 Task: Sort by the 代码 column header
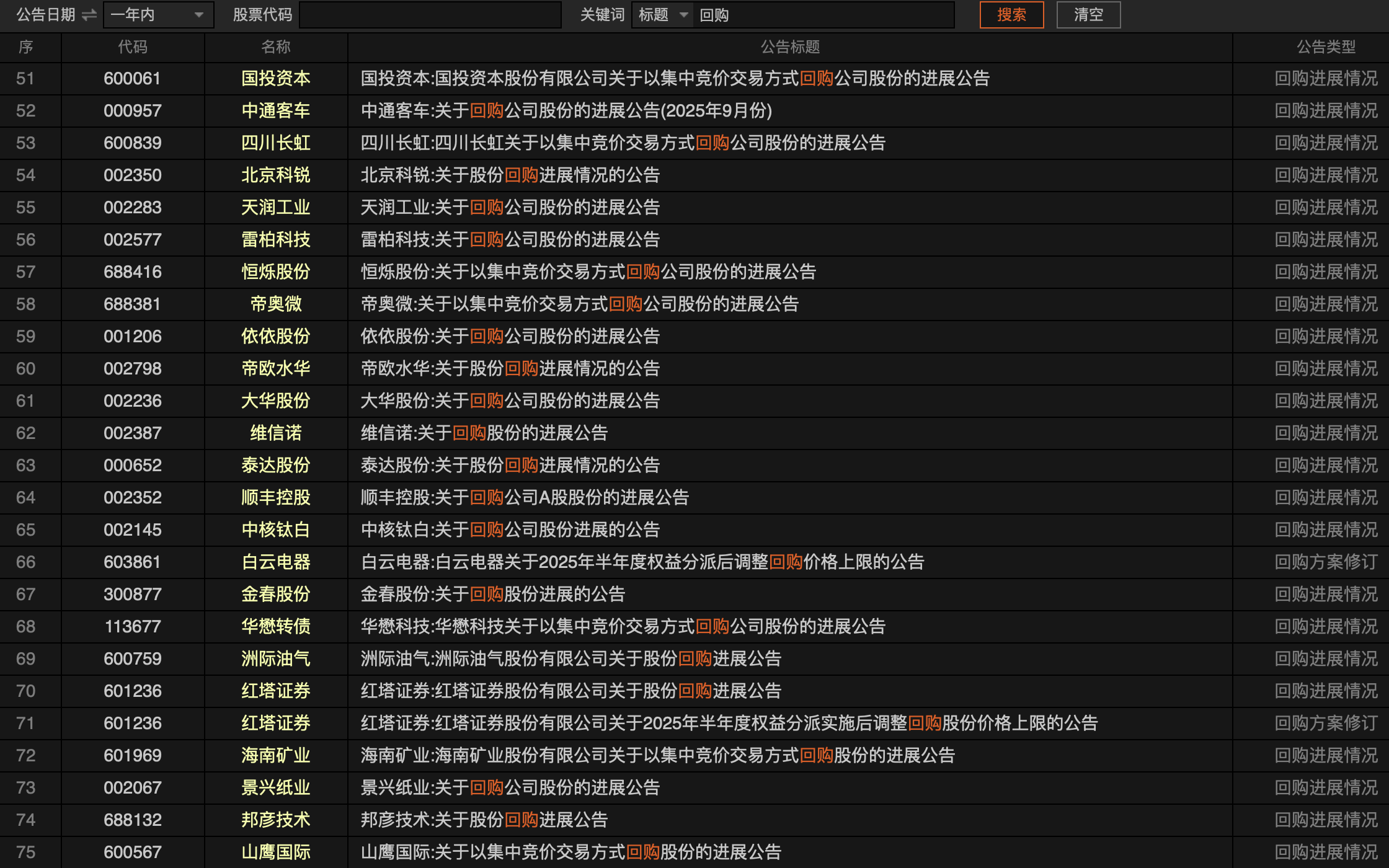[x=133, y=47]
